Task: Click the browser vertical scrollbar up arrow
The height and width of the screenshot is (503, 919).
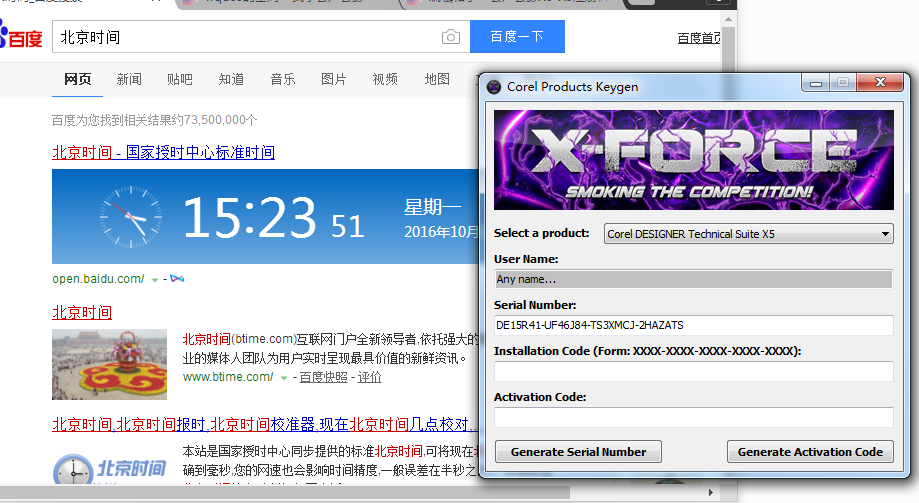Action: coord(729,19)
